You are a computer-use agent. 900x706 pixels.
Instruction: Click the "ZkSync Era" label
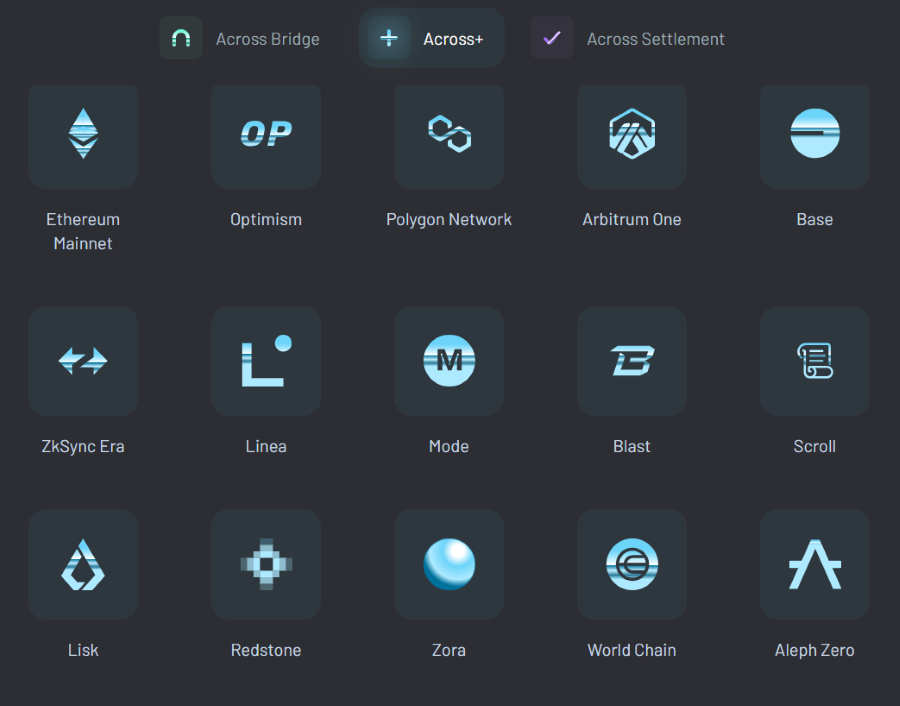(83, 447)
